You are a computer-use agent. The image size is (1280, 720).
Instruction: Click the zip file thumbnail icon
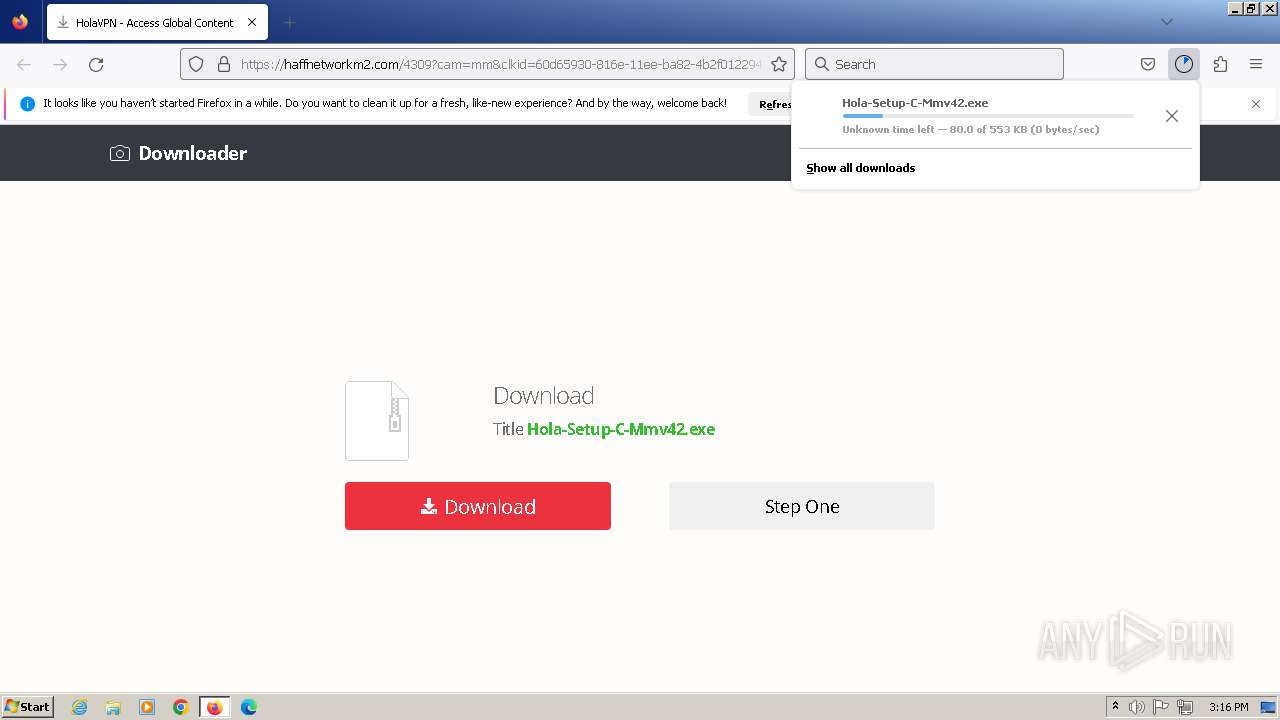pos(377,420)
